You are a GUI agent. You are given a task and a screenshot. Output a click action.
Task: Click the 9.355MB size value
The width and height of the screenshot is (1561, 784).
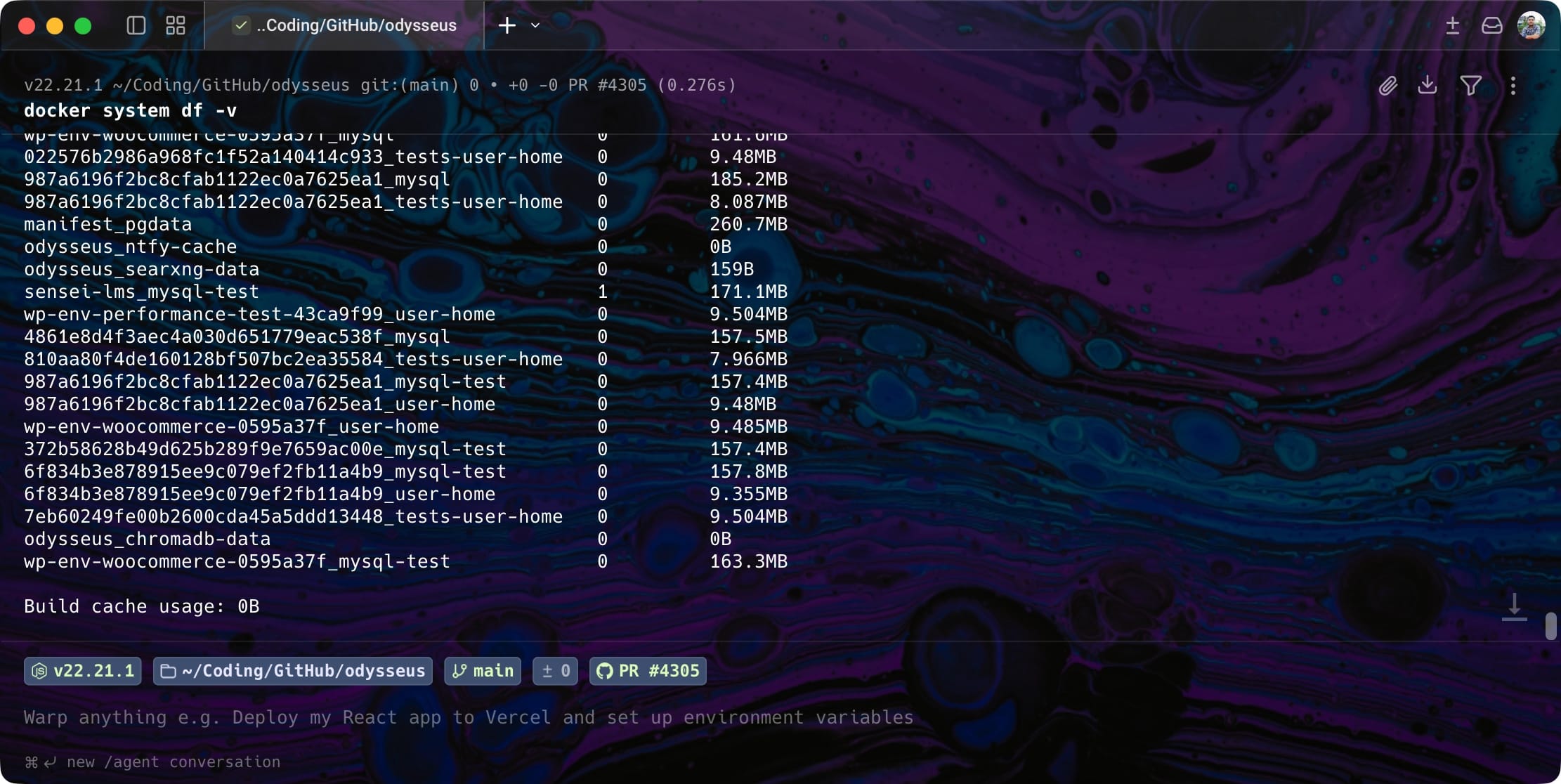[749, 495]
